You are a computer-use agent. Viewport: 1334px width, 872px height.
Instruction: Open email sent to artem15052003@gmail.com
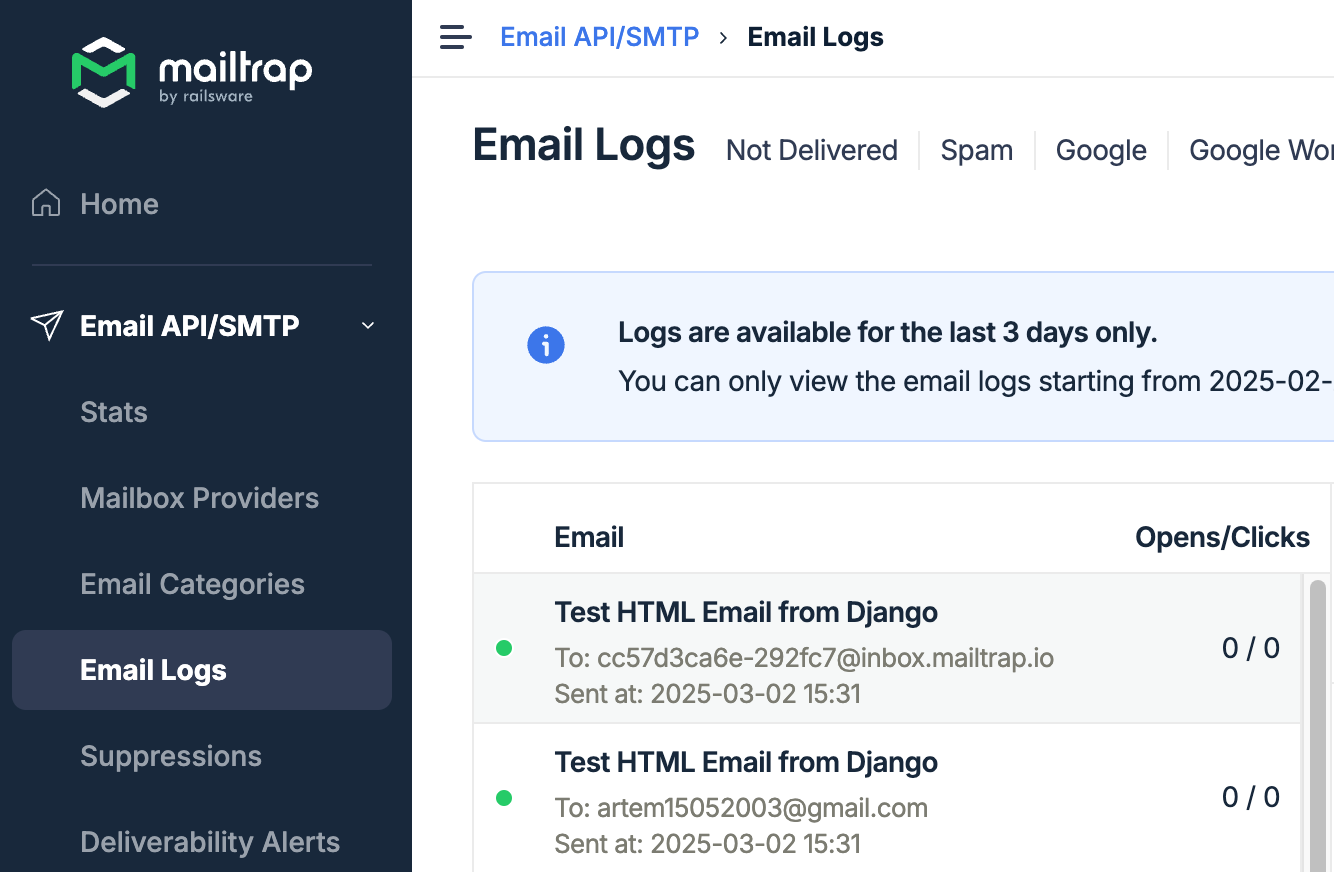point(888,798)
